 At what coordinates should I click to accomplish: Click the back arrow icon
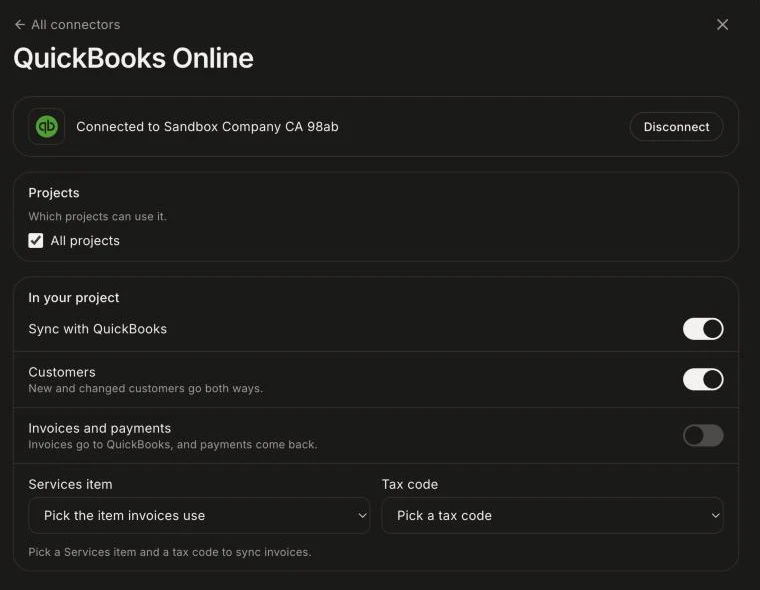[x=20, y=25]
